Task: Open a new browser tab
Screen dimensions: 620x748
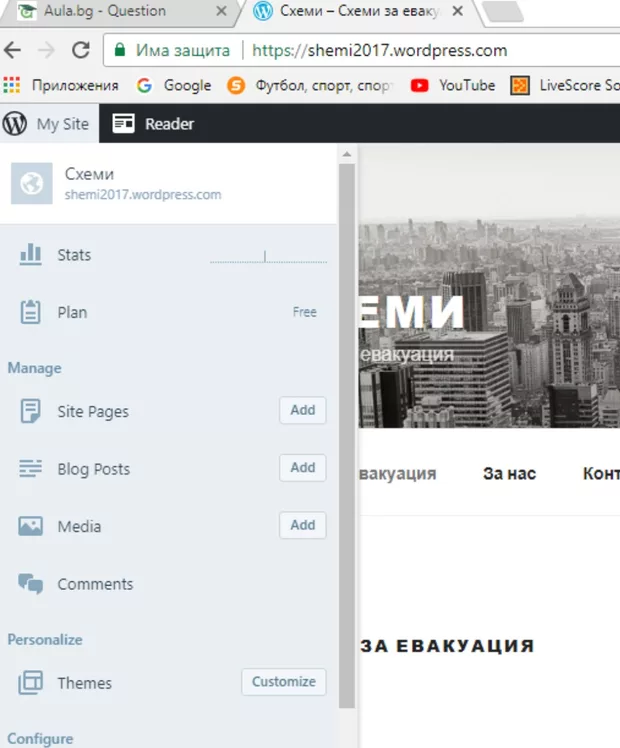Action: (x=504, y=11)
